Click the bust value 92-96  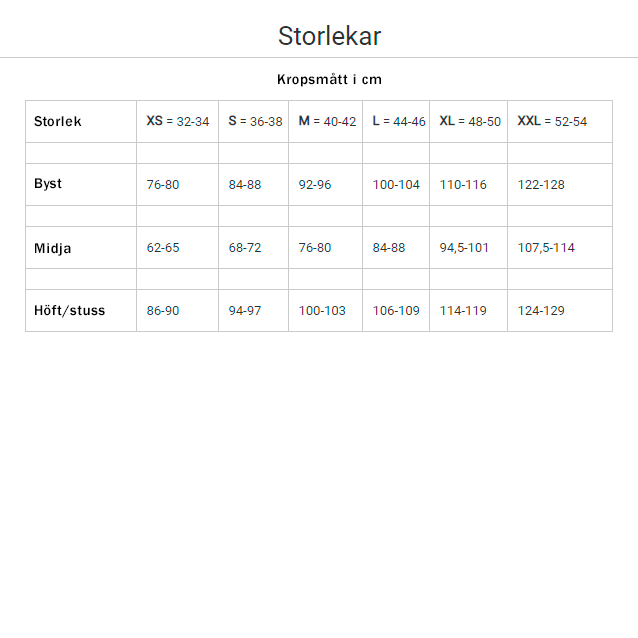315,185
